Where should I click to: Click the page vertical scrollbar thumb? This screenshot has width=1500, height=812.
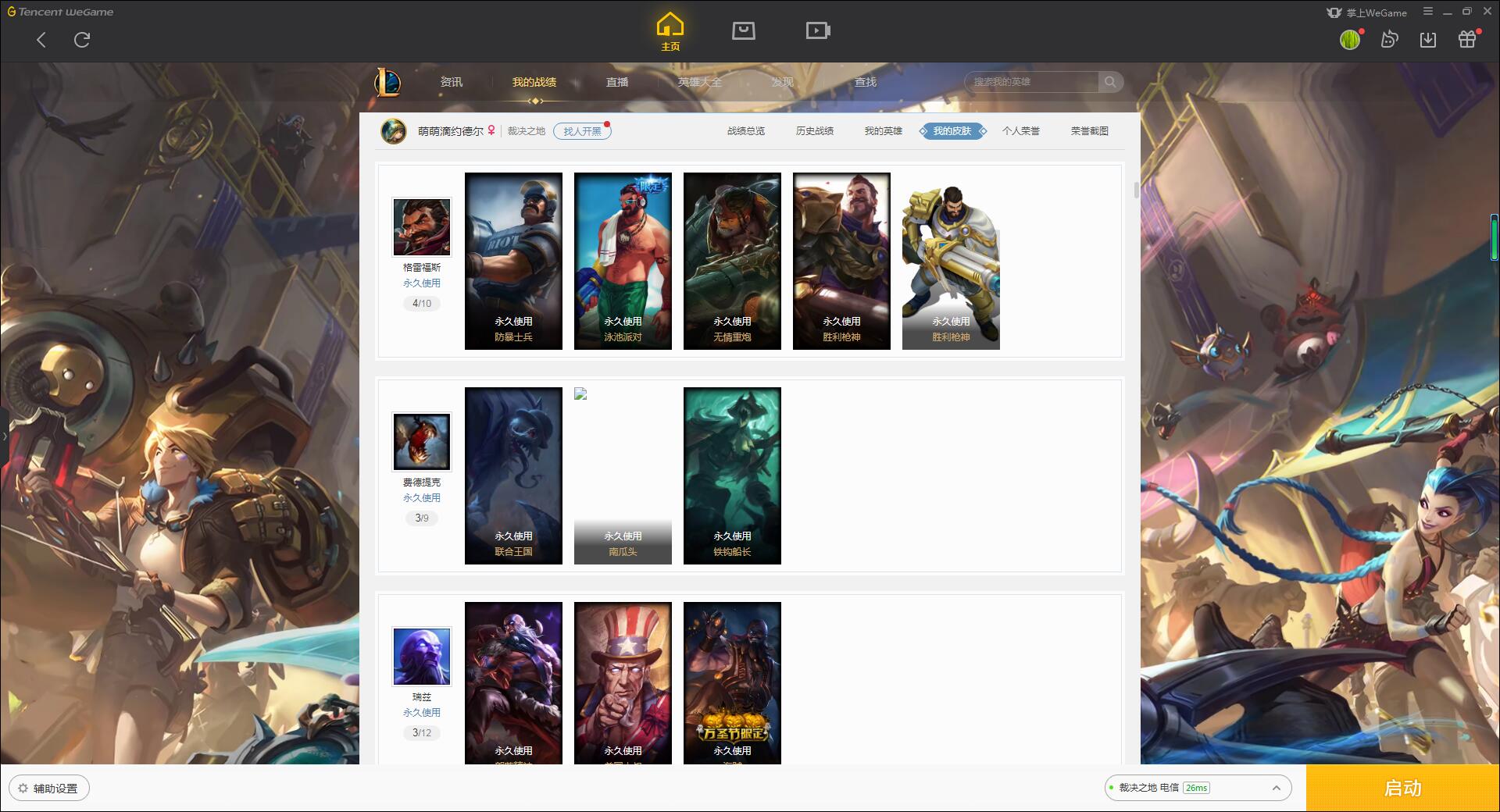1136,190
